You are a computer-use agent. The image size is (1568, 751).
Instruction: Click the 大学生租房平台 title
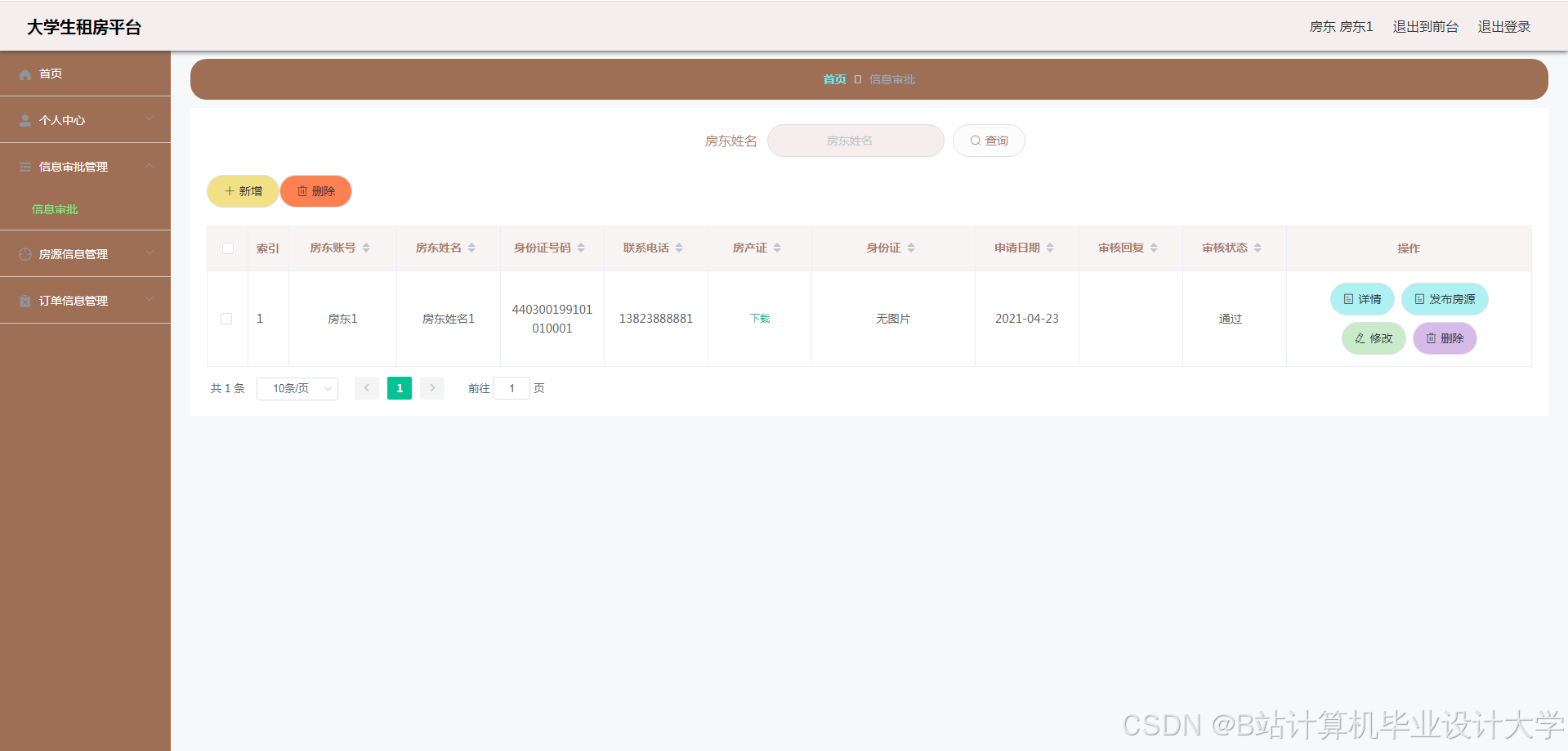84,28
